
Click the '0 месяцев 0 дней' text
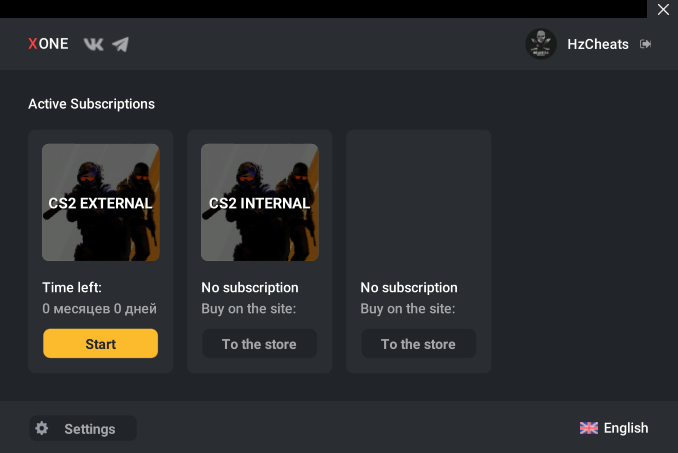click(99, 309)
